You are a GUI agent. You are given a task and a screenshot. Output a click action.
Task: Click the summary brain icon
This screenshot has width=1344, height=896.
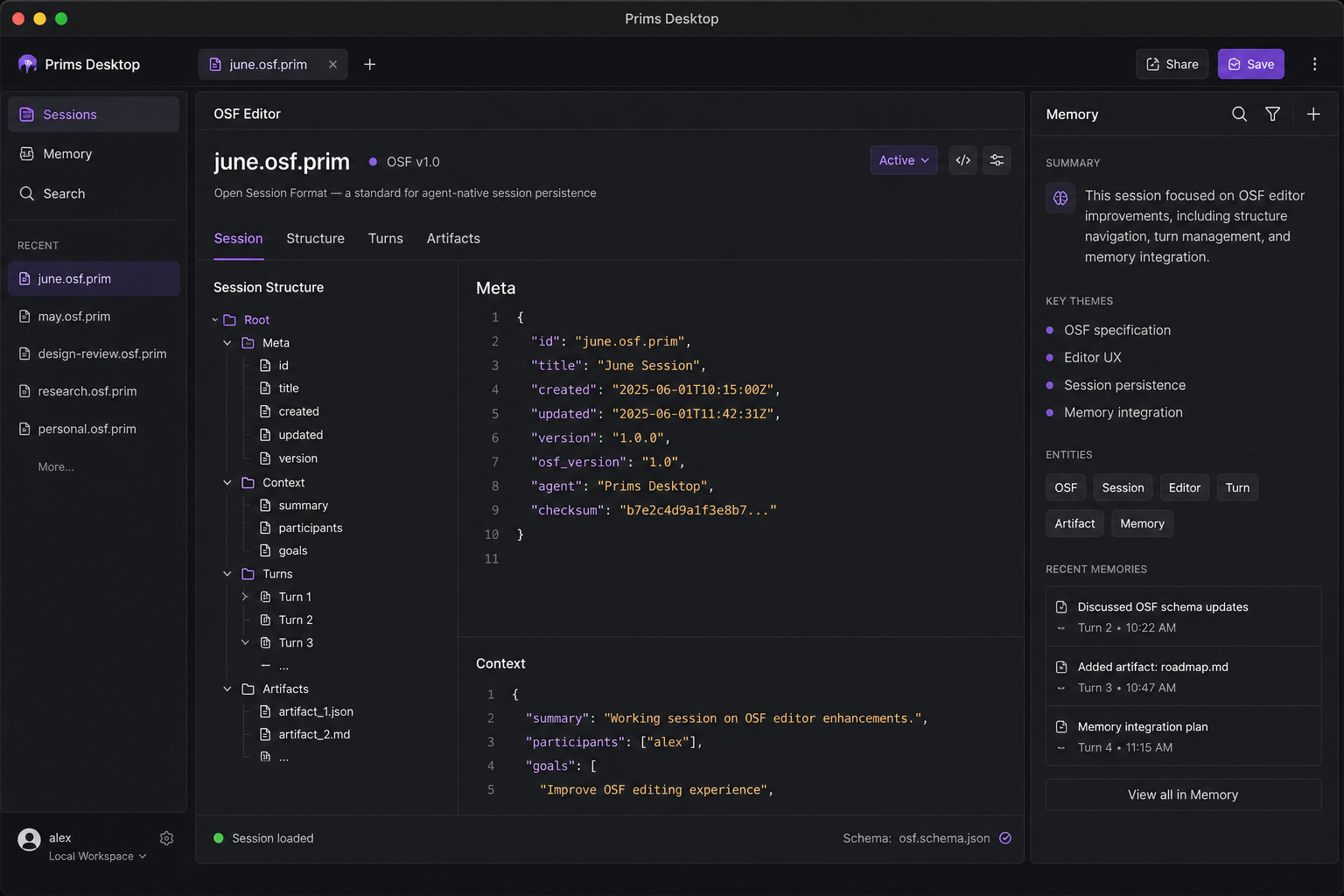pyautogui.click(x=1060, y=198)
